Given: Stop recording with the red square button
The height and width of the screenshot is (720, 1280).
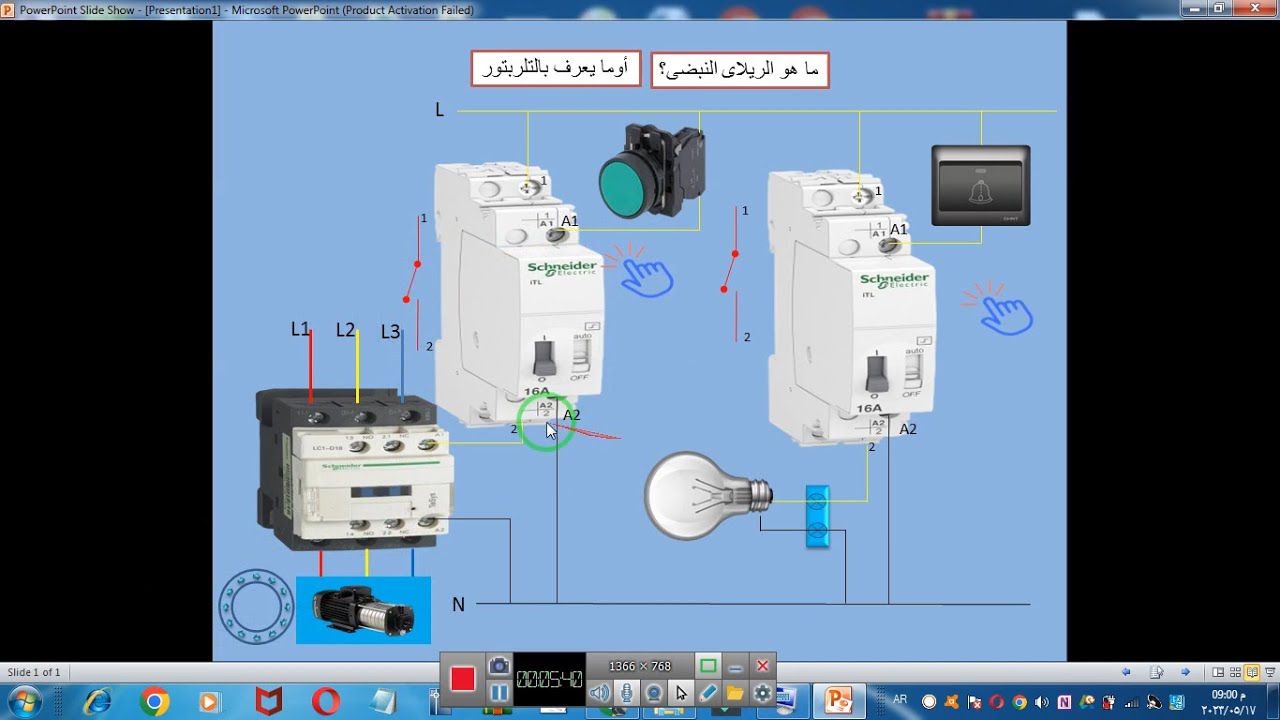Looking at the screenshot, I should pos(462,680).
